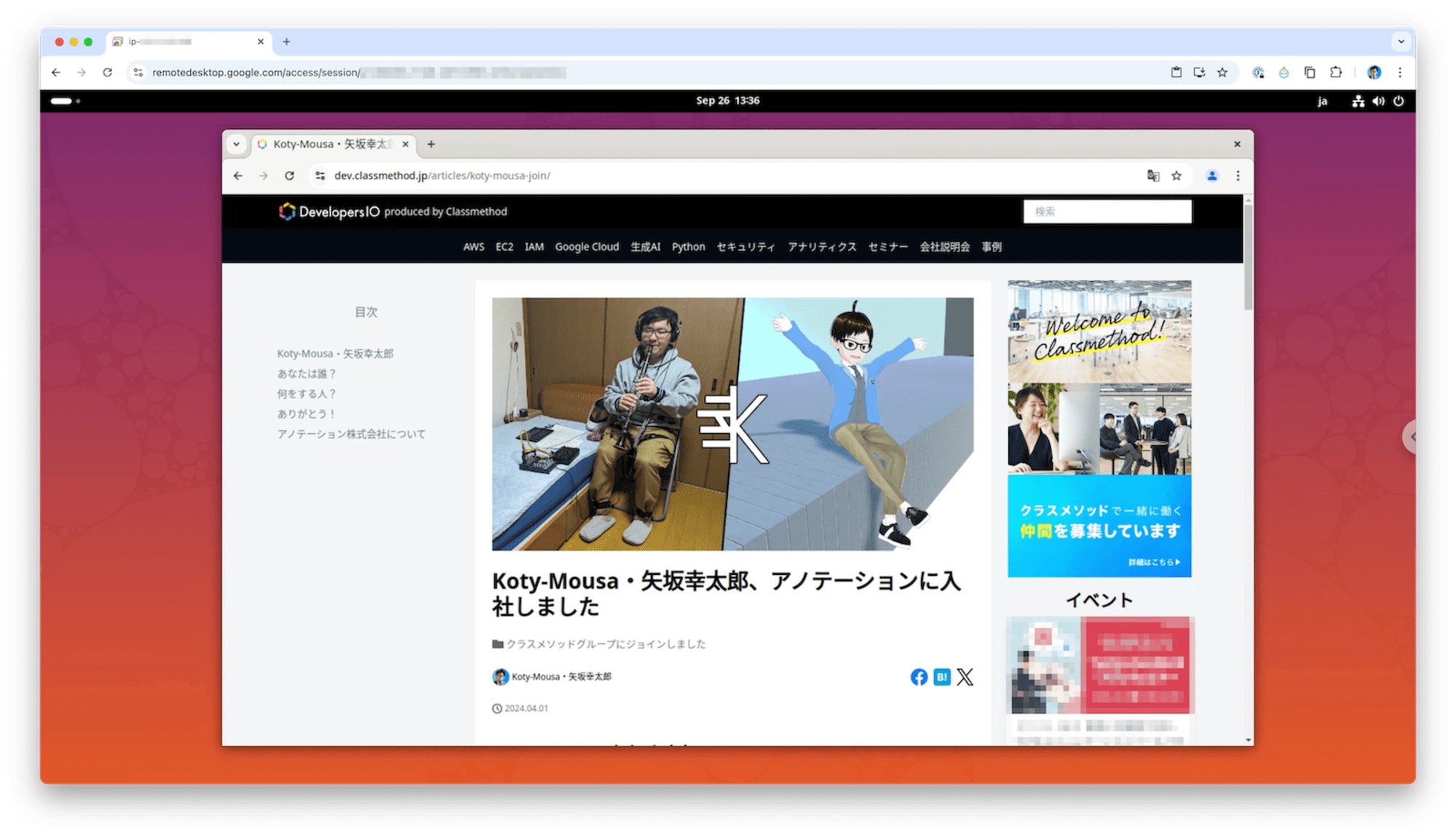Click the DevelopersIO logo
Viewport: 1456px width, 837px height.
tap(329, 211)
